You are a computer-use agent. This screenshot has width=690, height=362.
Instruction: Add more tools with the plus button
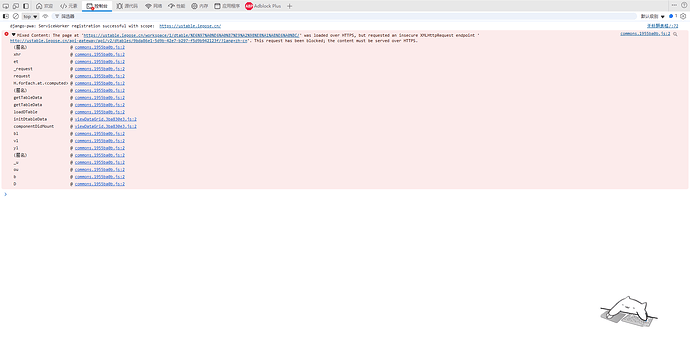tap(290, 6)
